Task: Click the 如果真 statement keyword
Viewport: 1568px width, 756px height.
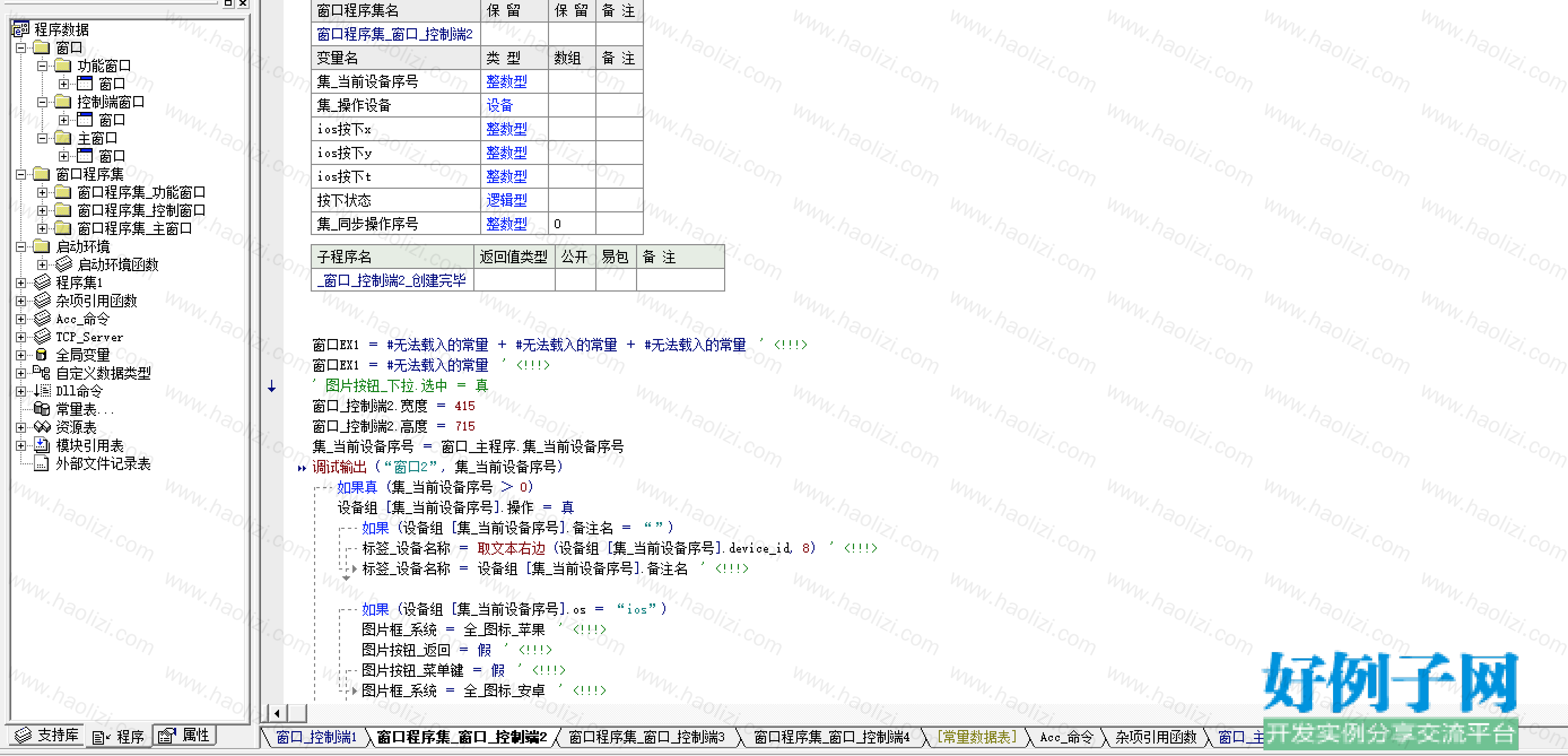Action: pos(356,487)
